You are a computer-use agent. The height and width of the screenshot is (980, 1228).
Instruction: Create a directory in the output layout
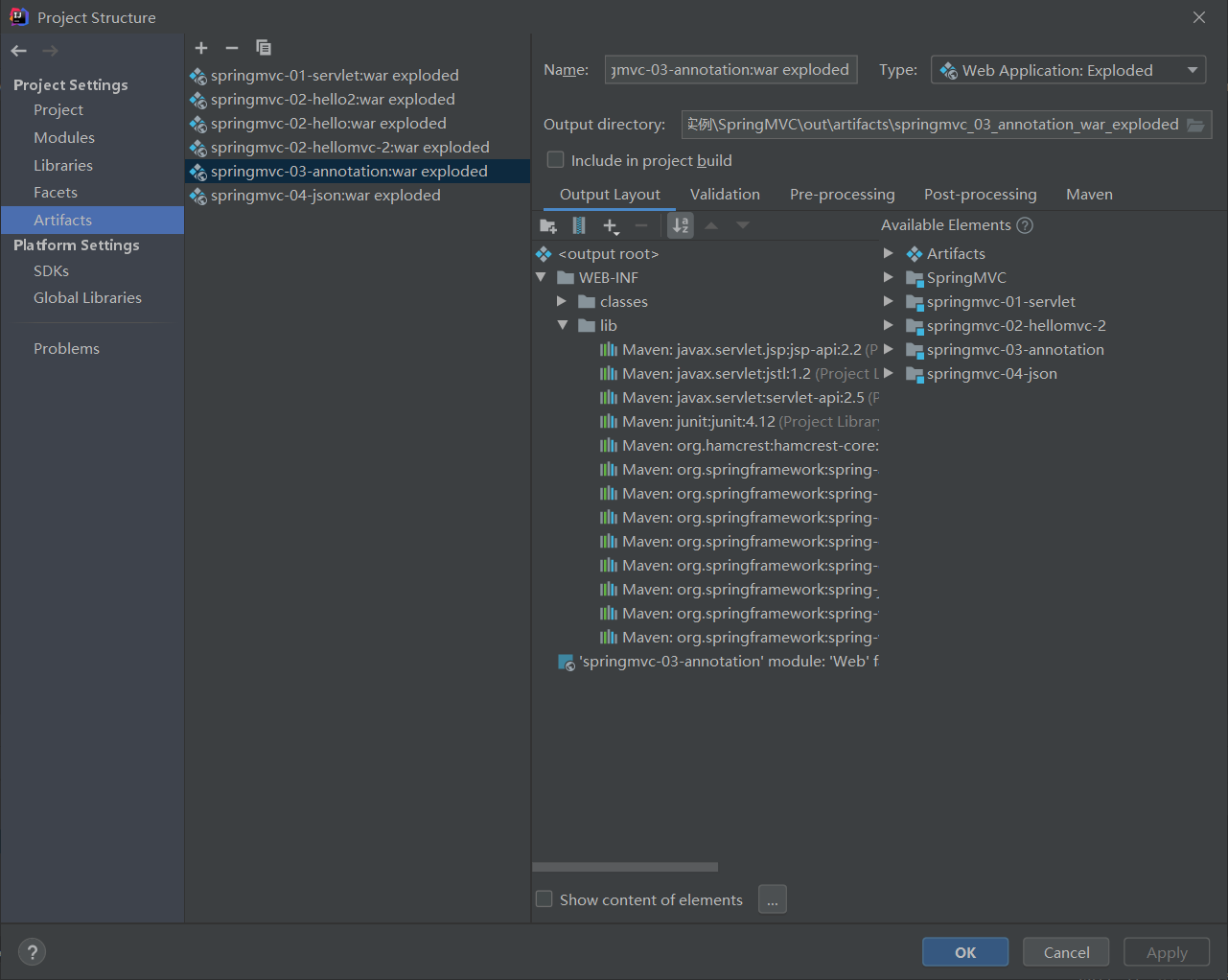tap(547, 225)
